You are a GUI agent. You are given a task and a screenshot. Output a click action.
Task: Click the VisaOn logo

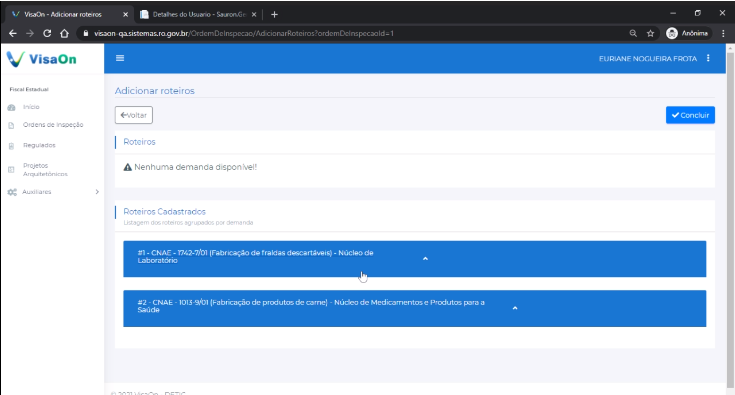click(41, 59)
